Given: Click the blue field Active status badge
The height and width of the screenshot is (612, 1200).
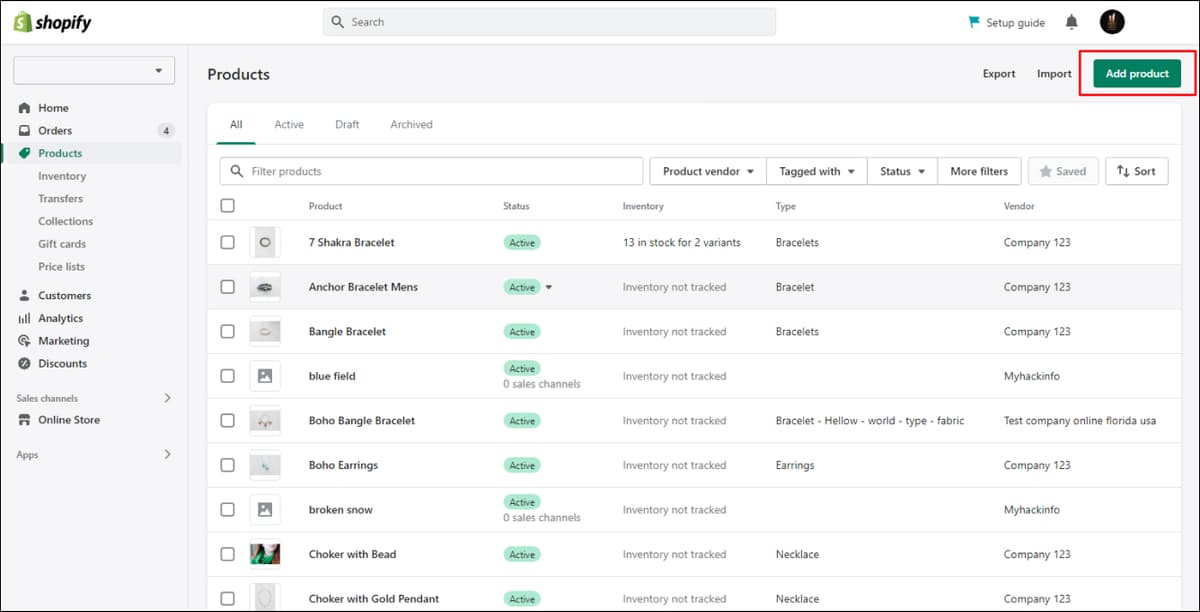Looking at the screenshot, I should tap(522, 368).
